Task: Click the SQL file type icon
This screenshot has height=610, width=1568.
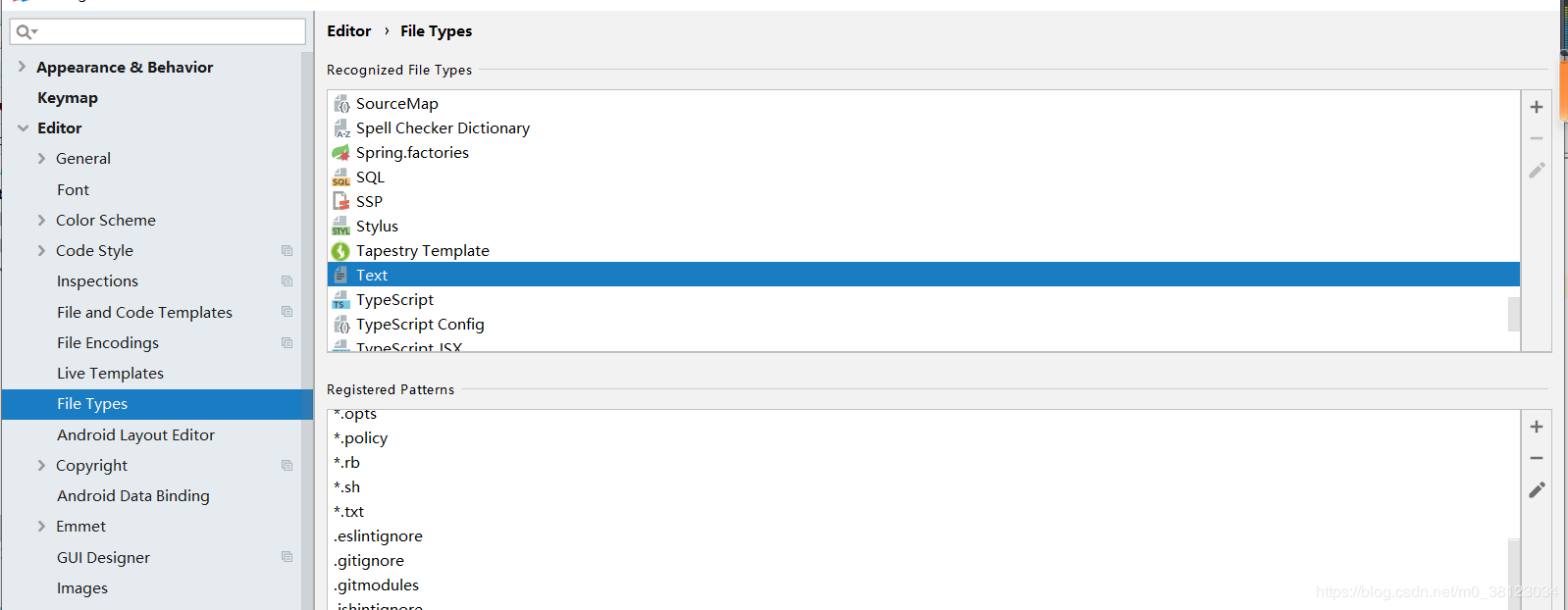Action: 340,178
